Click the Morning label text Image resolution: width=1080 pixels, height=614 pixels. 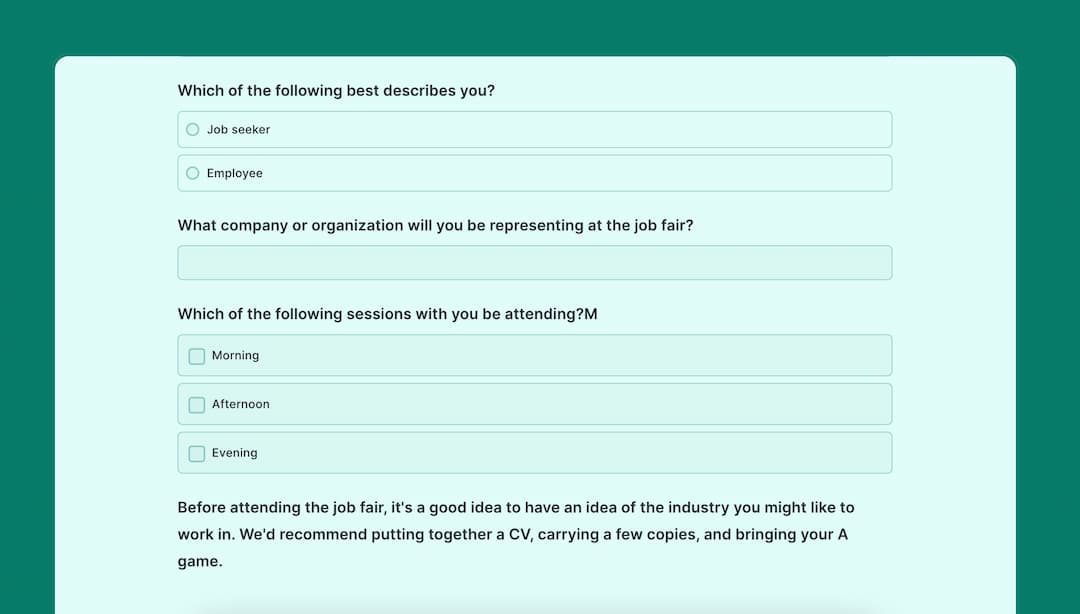(x=236, y=355)
